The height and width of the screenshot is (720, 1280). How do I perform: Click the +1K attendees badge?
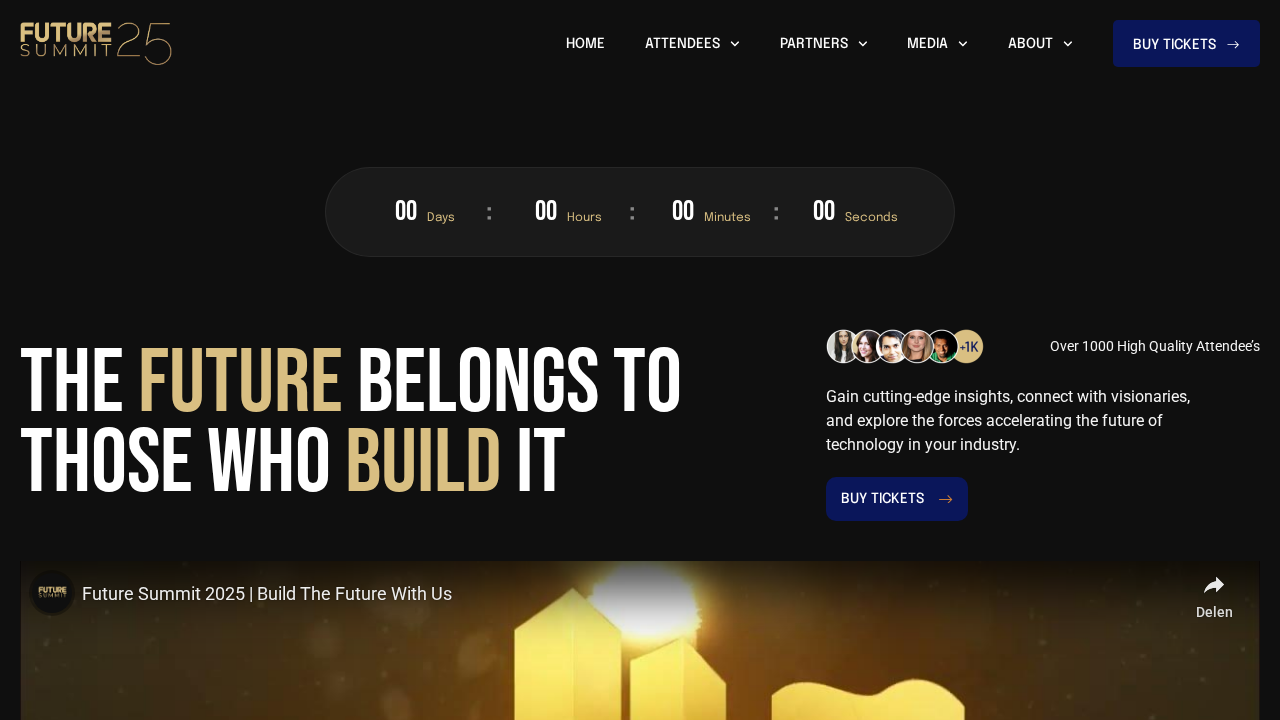968,346
